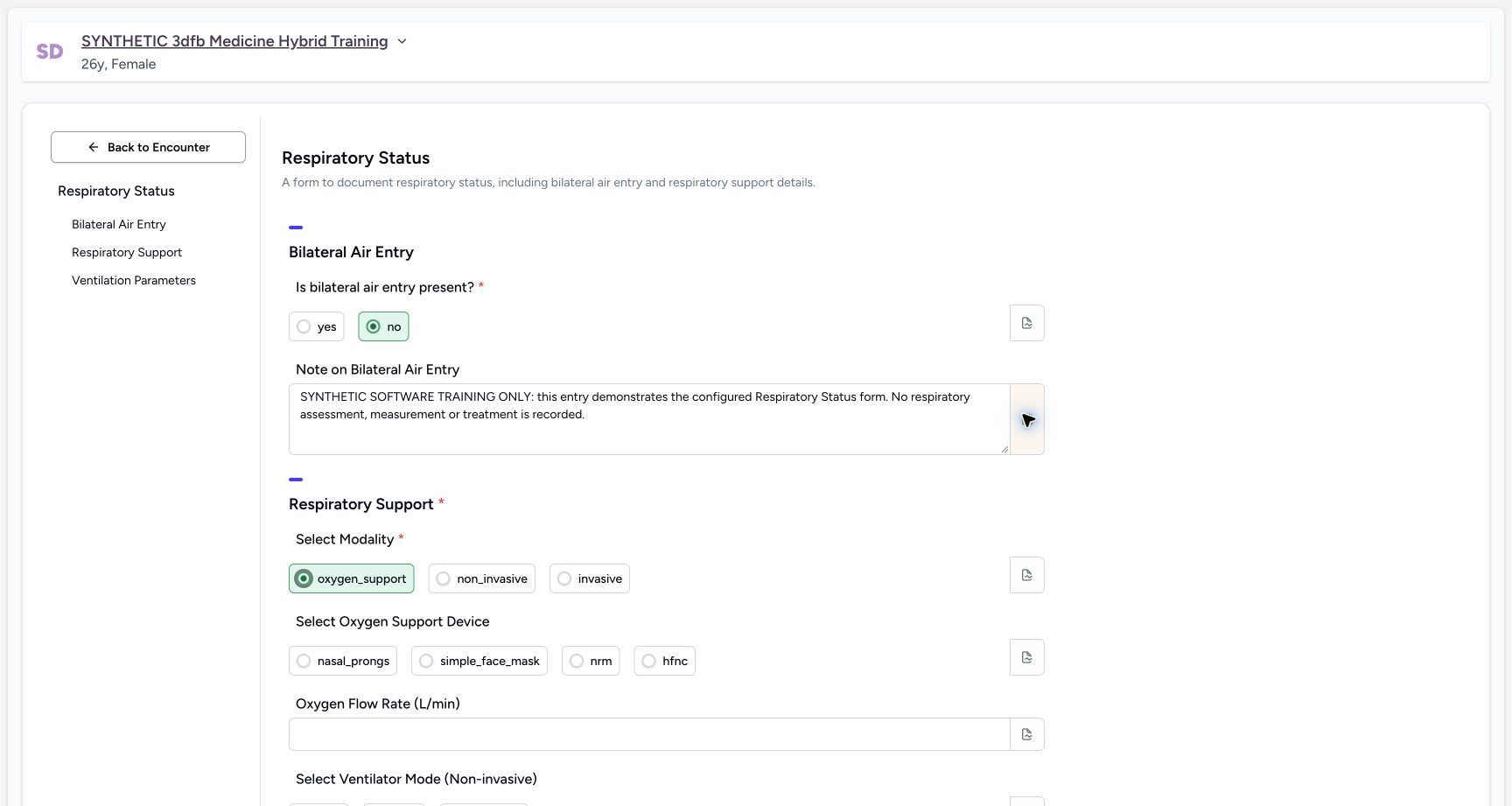1512x806 pixels.
Task: Jump to Respiratory Support section in sidebar
Action: [x=127, y=252]
